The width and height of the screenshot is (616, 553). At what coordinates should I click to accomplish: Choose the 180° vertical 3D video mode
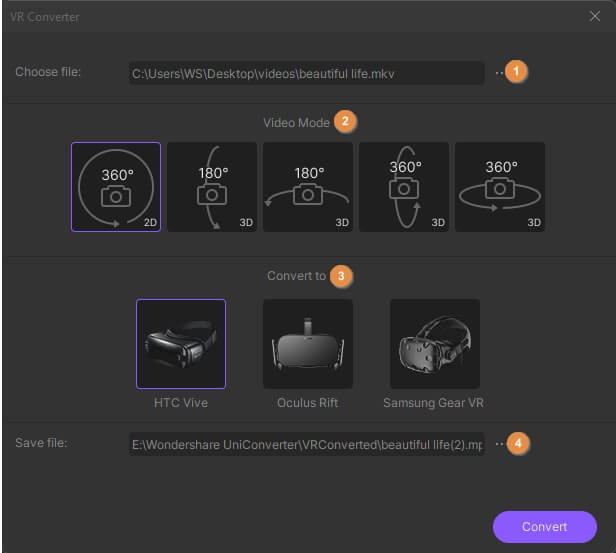pos(212,187)
